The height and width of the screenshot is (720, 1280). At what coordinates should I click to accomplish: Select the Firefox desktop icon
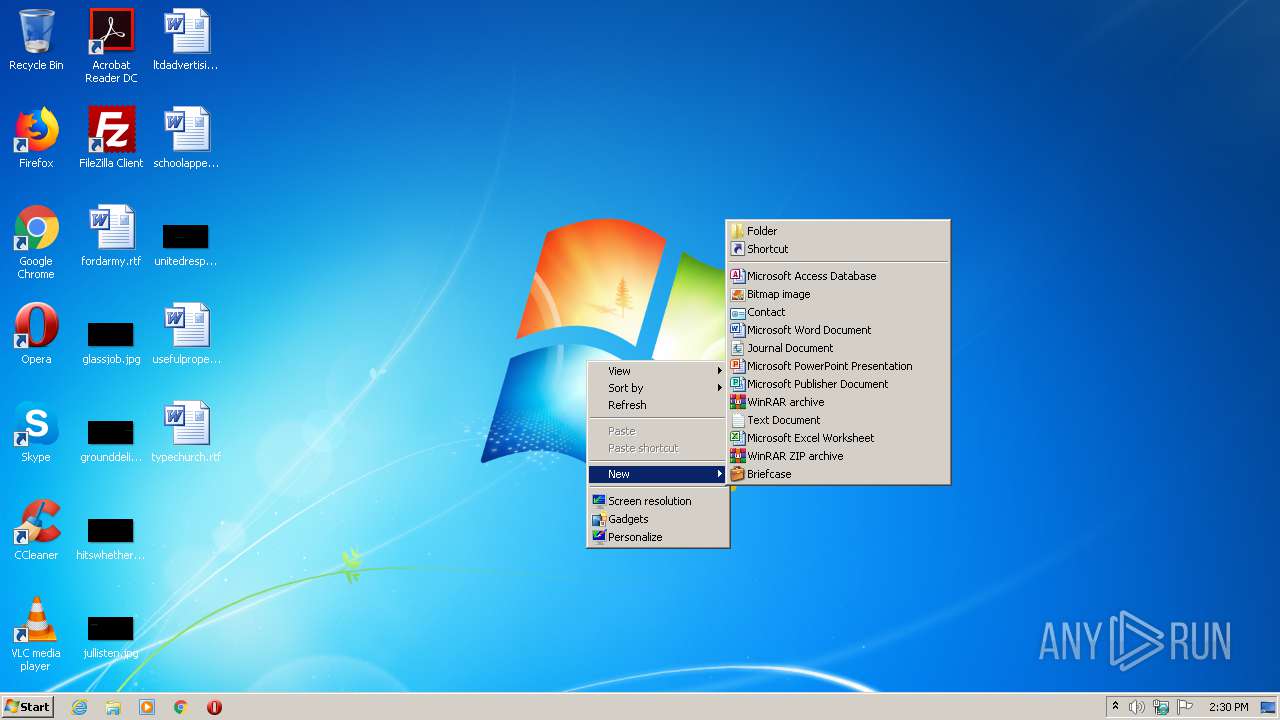click(x=36, y=138)
